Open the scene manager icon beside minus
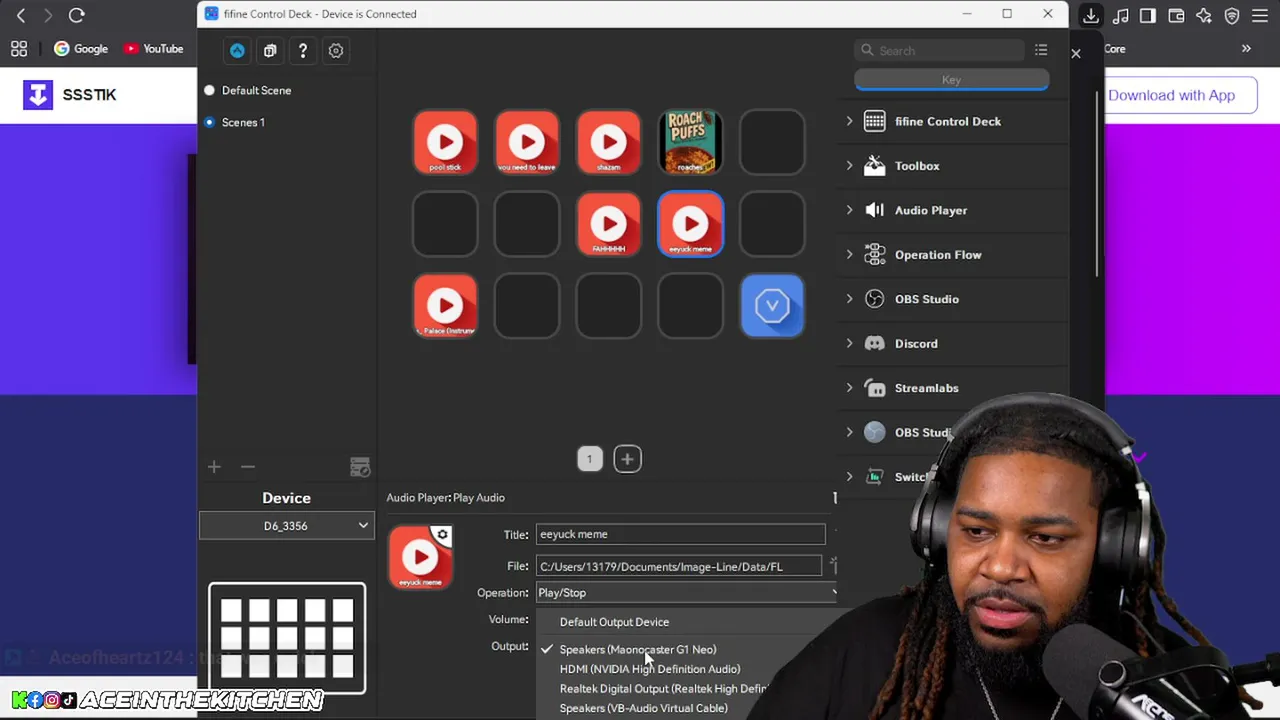This screenshot has height=720, width=1280. [x=360, y=467]
